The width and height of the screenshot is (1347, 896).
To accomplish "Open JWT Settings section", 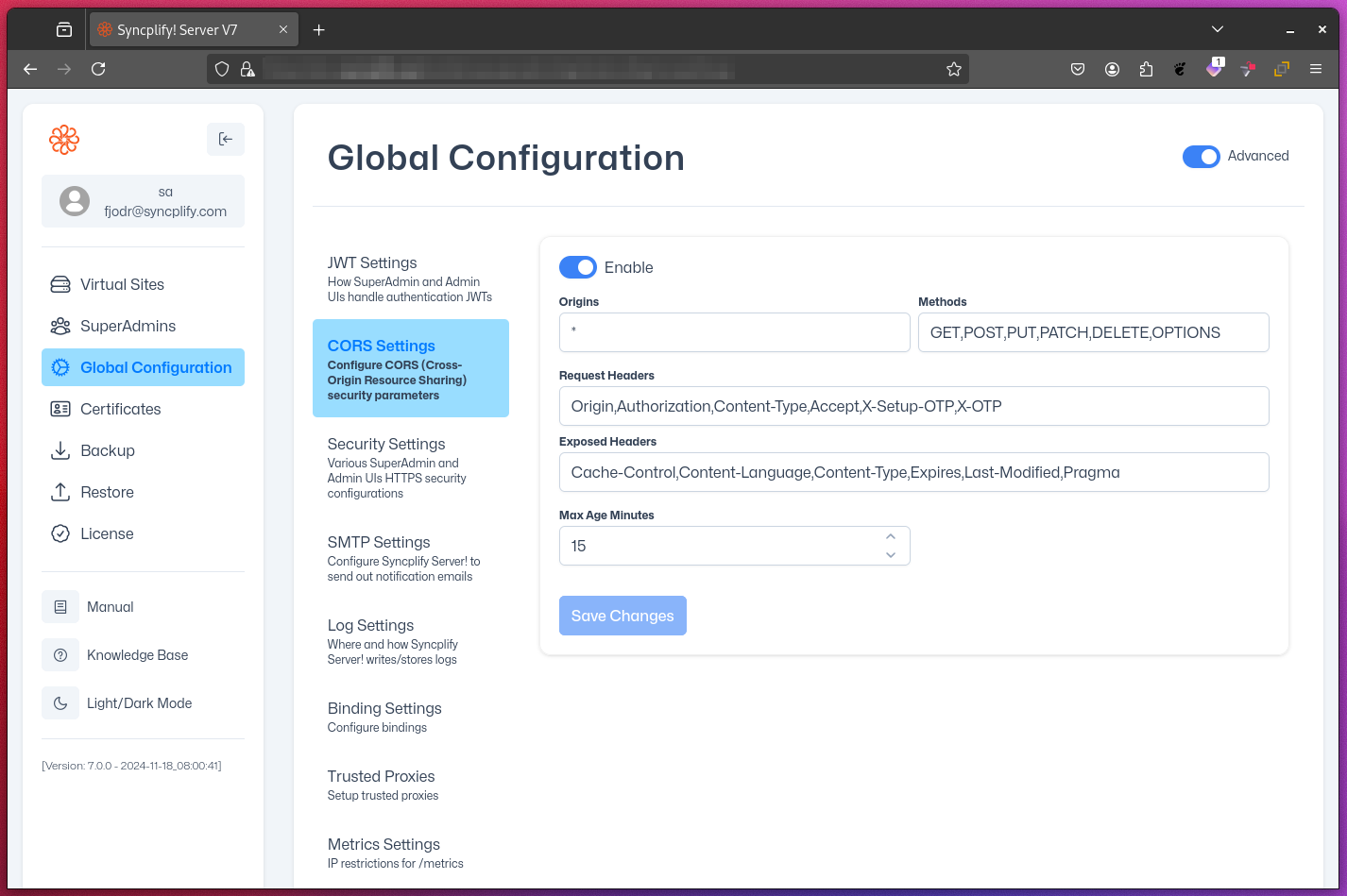I will [x=411, y=278].
